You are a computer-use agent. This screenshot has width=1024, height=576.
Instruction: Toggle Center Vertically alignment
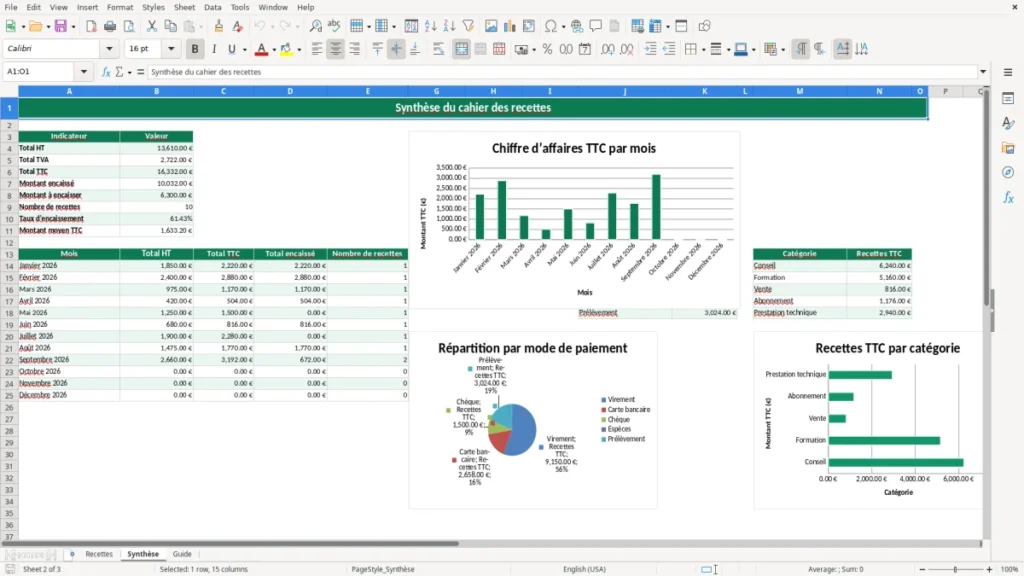(396, 49)
